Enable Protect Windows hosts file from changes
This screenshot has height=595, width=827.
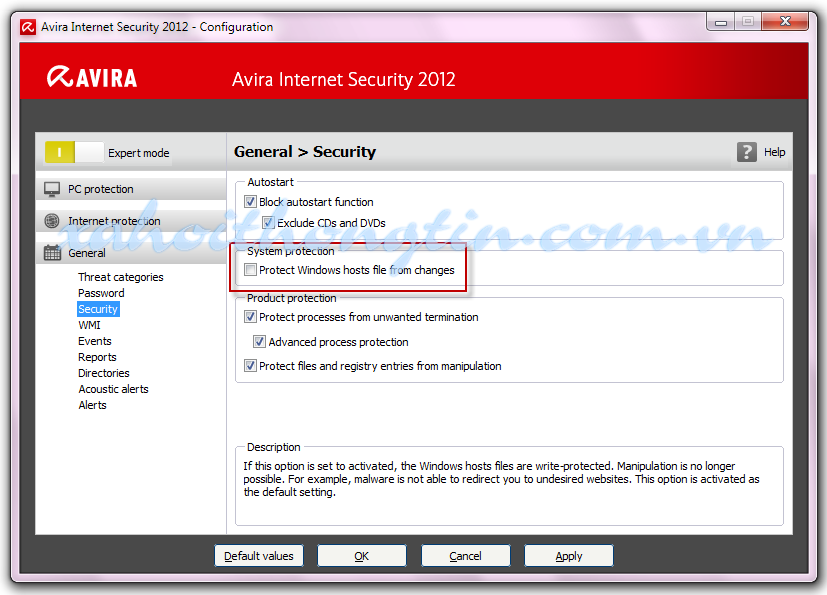pyautogui.click(x=251, y=270)
